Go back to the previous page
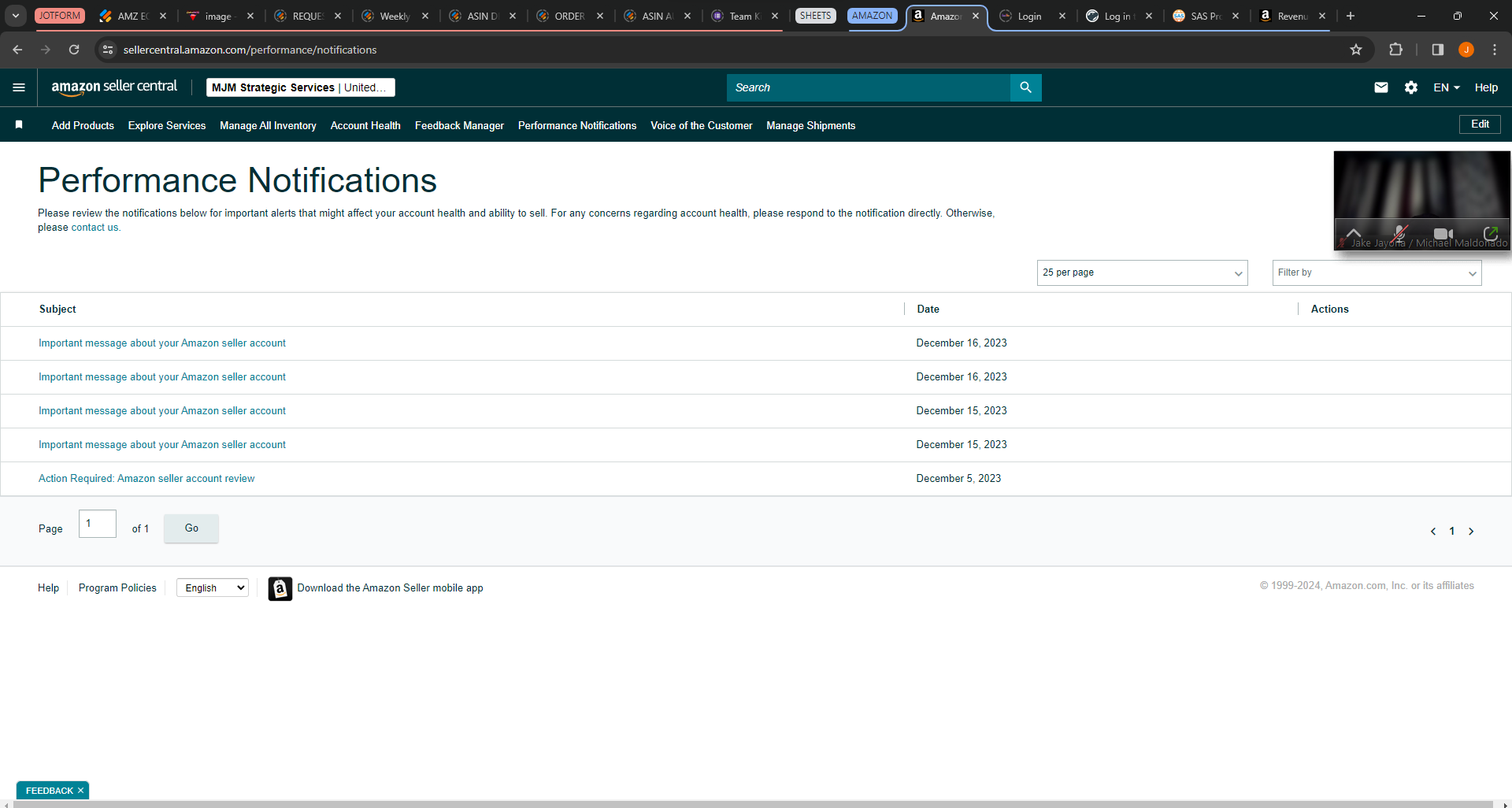Image resolution: width=1512 pixels, height=808 pixels. coord(17,50)
